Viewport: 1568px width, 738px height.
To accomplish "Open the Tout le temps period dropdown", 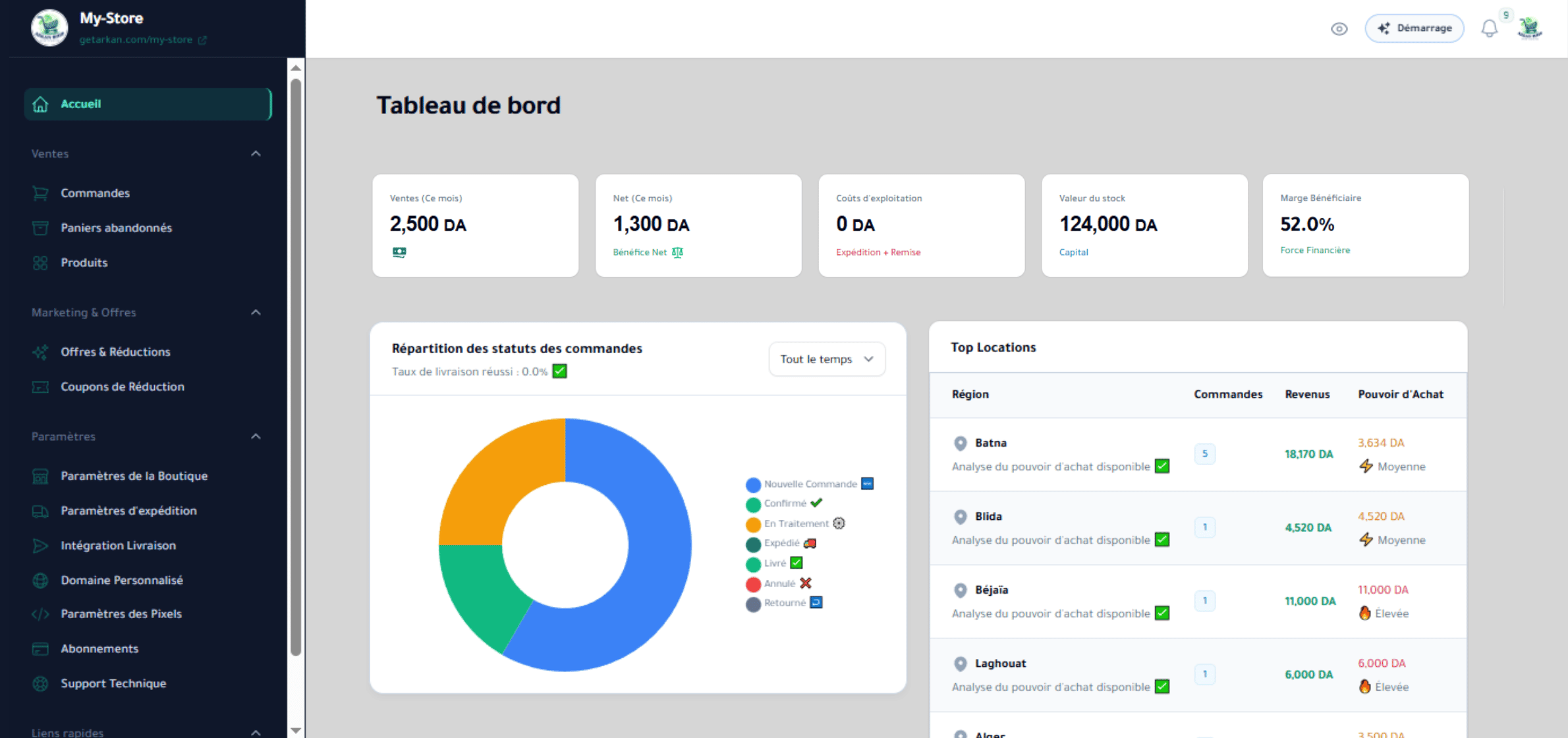I will pos(827,359).
